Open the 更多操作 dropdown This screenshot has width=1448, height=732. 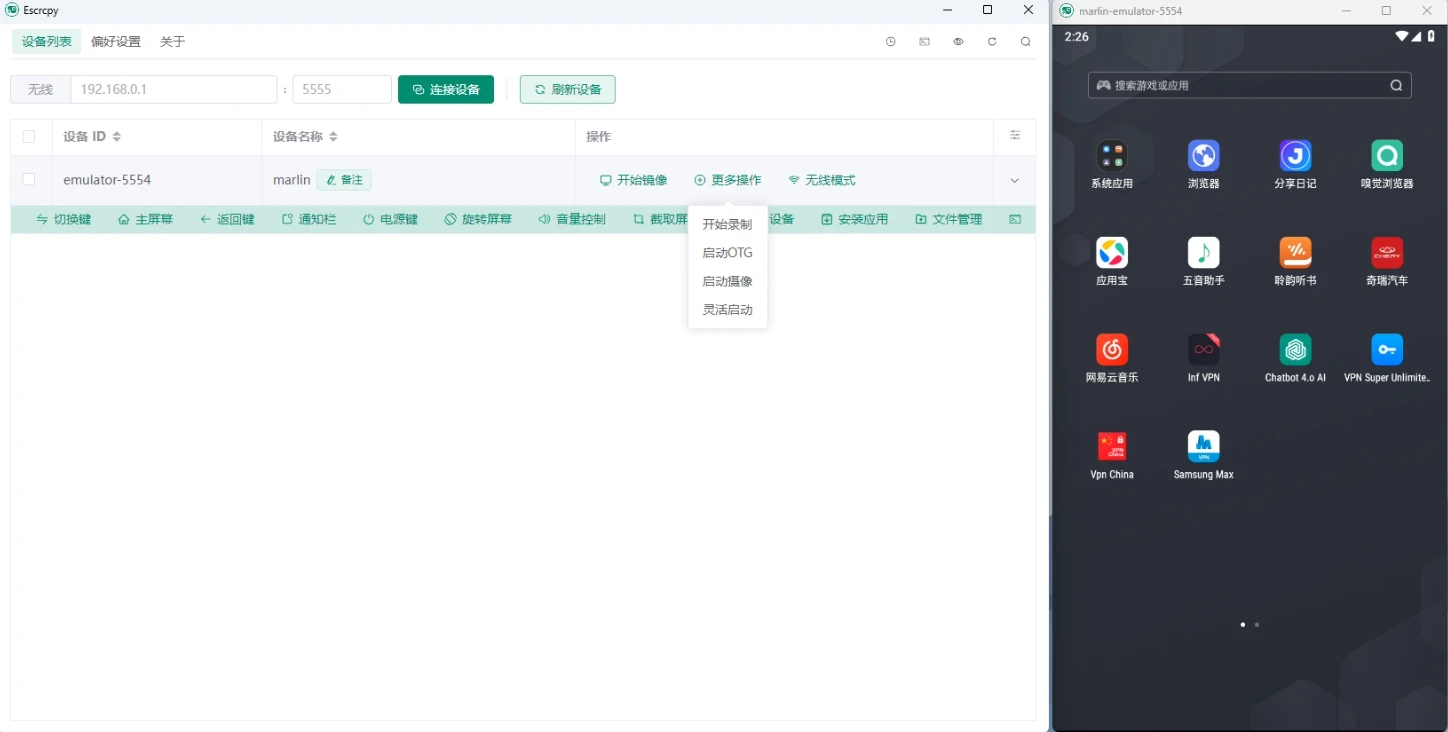tap(727, 180)
